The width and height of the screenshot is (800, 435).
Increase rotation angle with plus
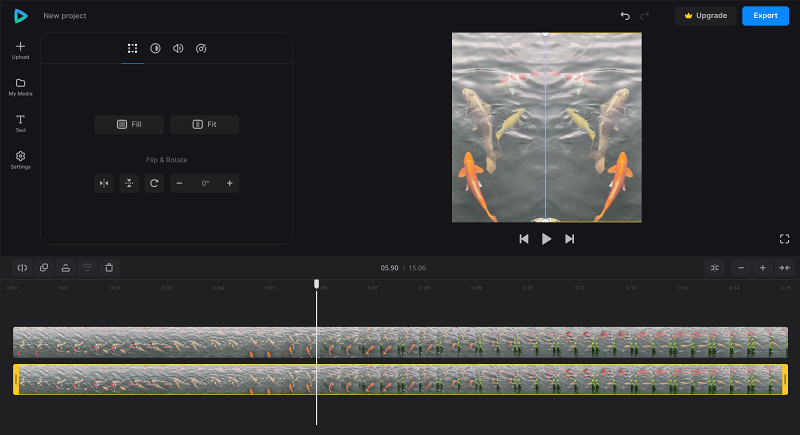point(230,183)
